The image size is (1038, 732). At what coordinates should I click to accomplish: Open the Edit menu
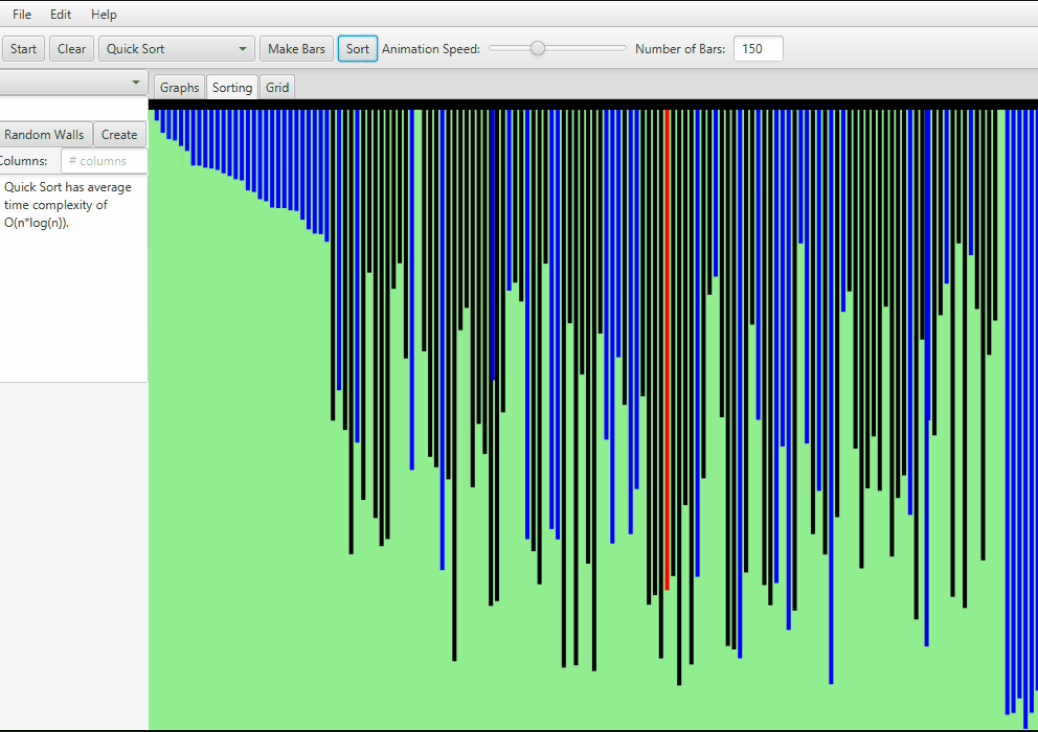click(60, 14)
